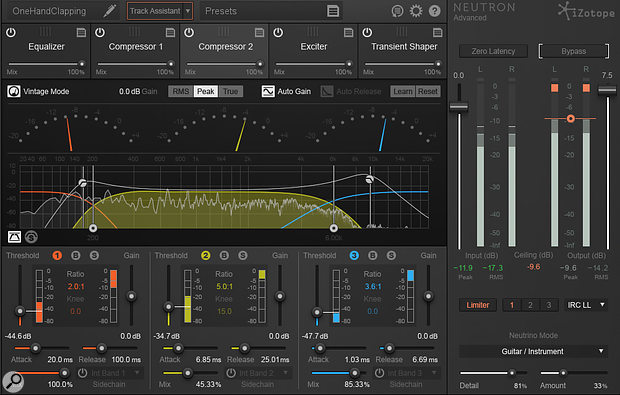Viewport: 620px width, 395px height.
Task: Open the IRC LL dropdown
Action: [x=586, y=305]
